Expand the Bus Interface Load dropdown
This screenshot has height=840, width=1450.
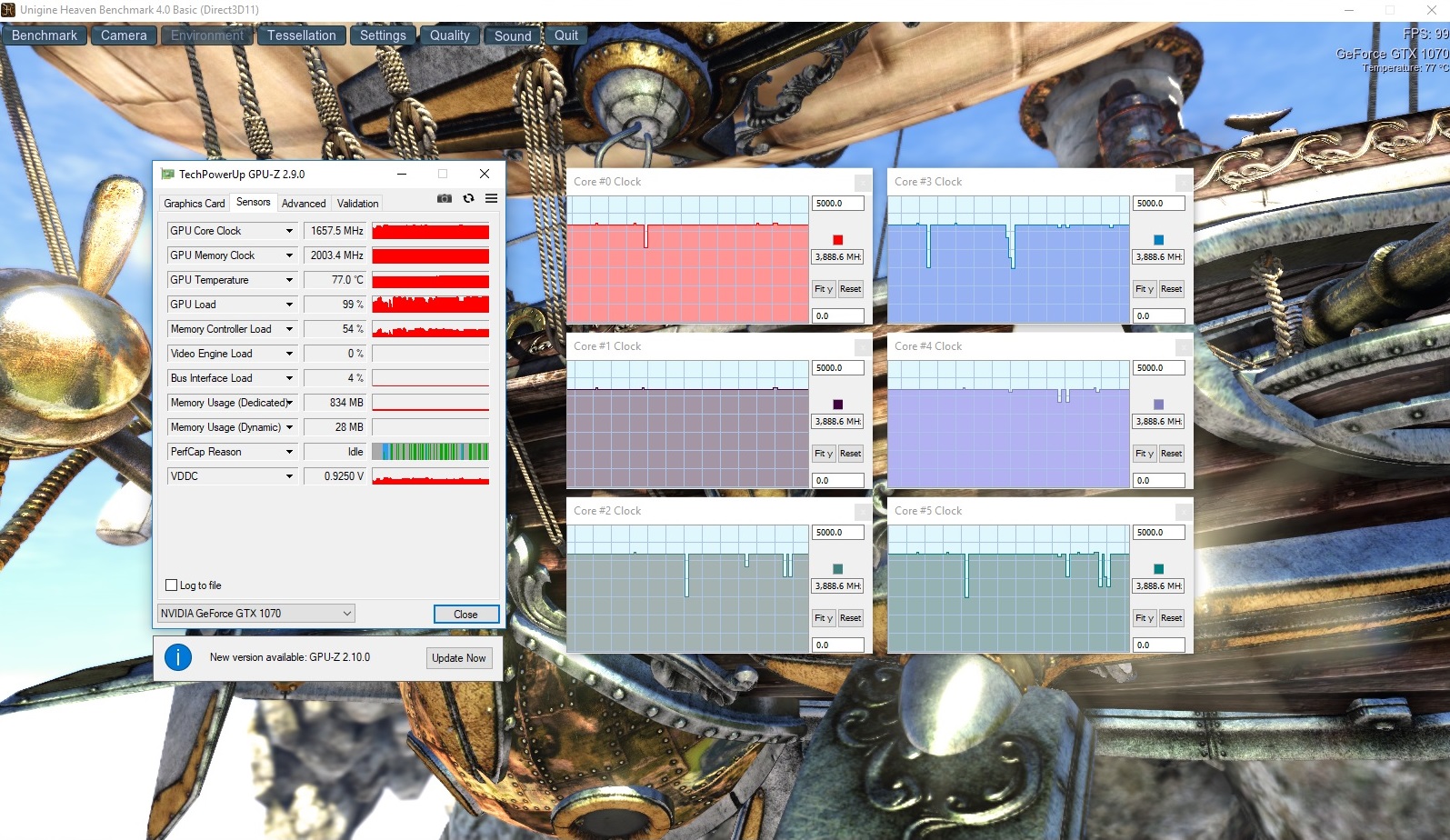289,378
